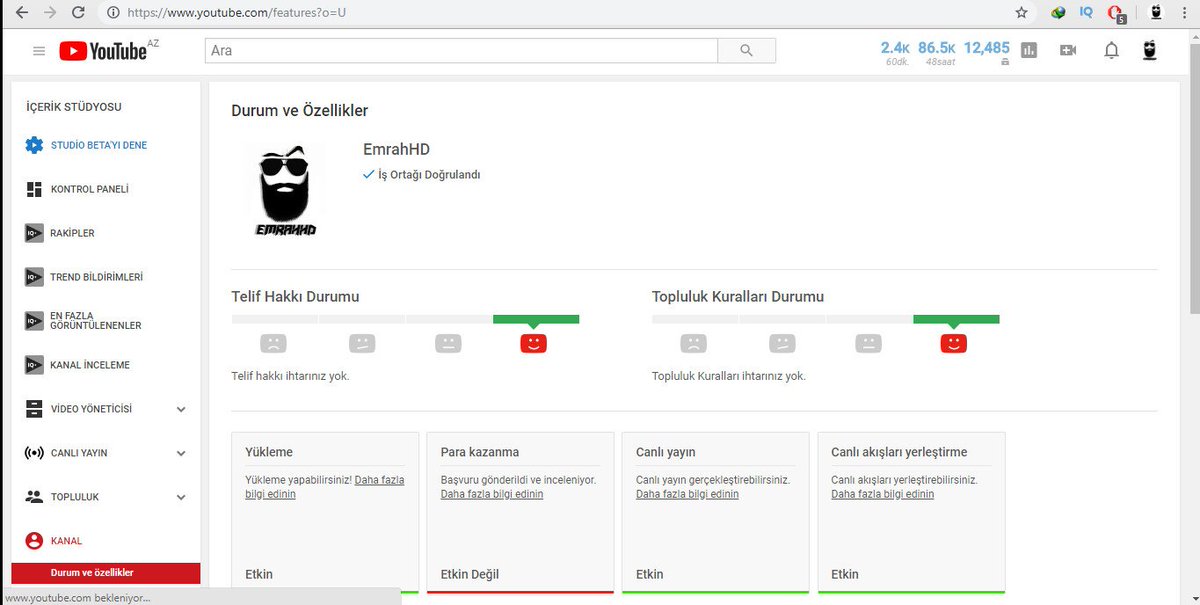Open 'Daha fazla bilgi edinin' in Para kazanma card
This screenshot has width=1200, height=605.
click(x=492, y=494)
